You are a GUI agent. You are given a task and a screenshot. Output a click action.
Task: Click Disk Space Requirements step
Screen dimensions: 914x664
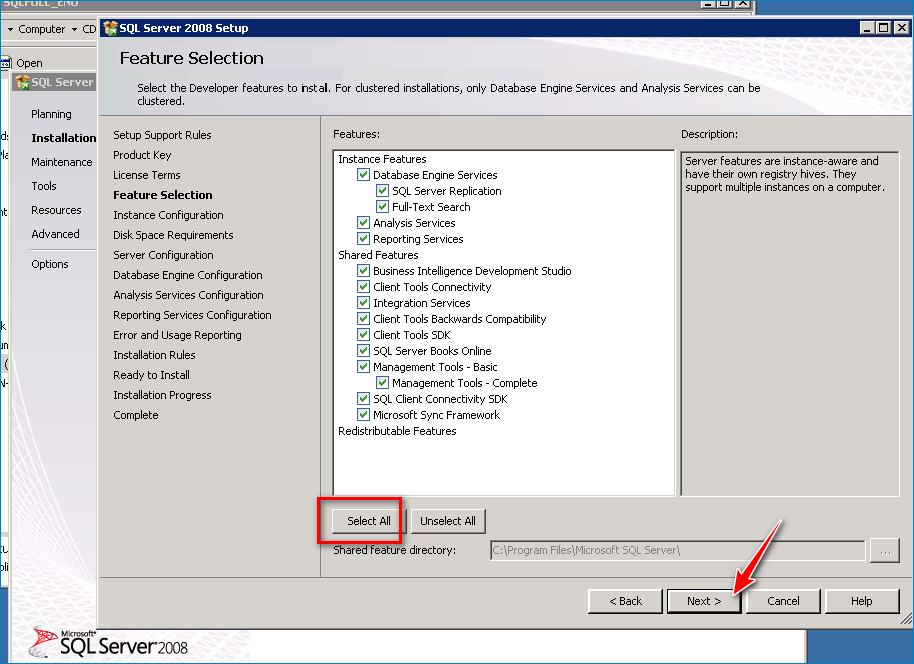(173, 235)
